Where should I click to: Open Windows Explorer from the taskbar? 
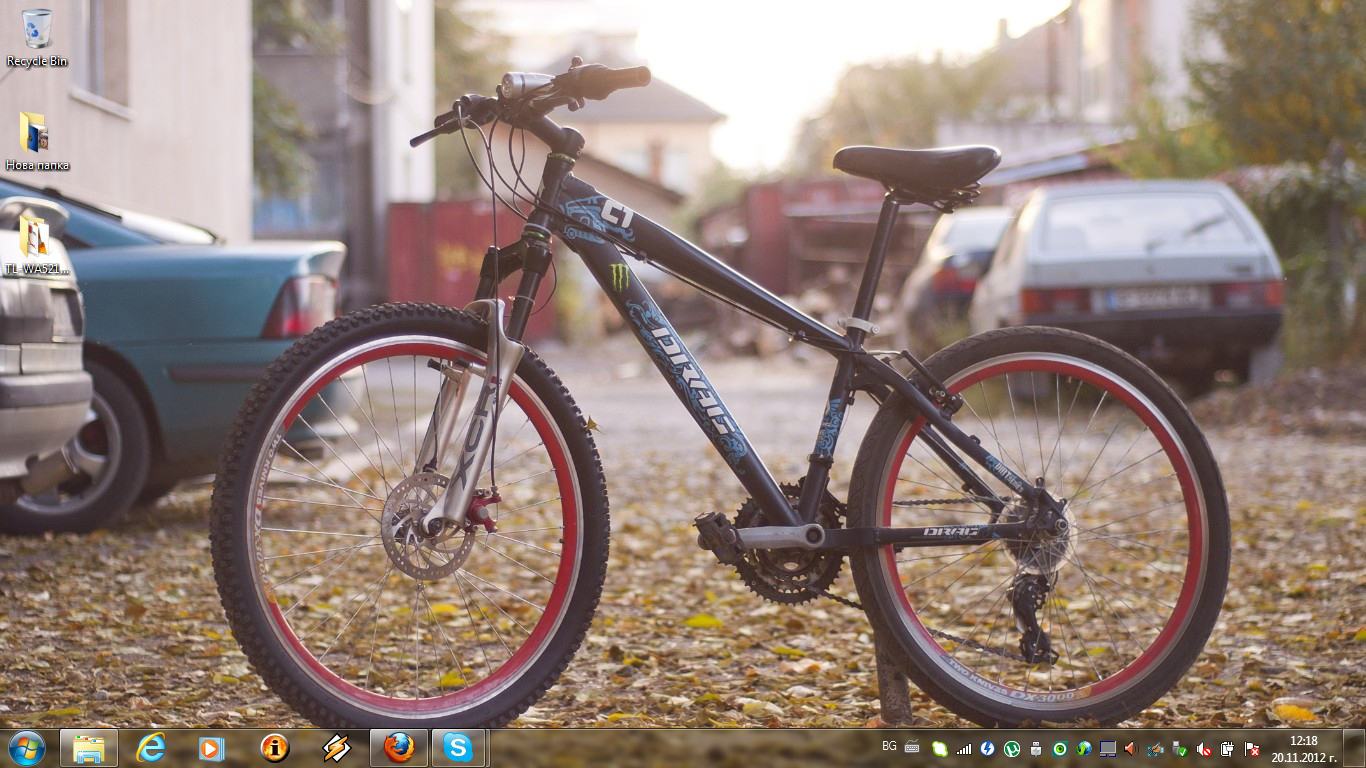[x=89, y=748]
